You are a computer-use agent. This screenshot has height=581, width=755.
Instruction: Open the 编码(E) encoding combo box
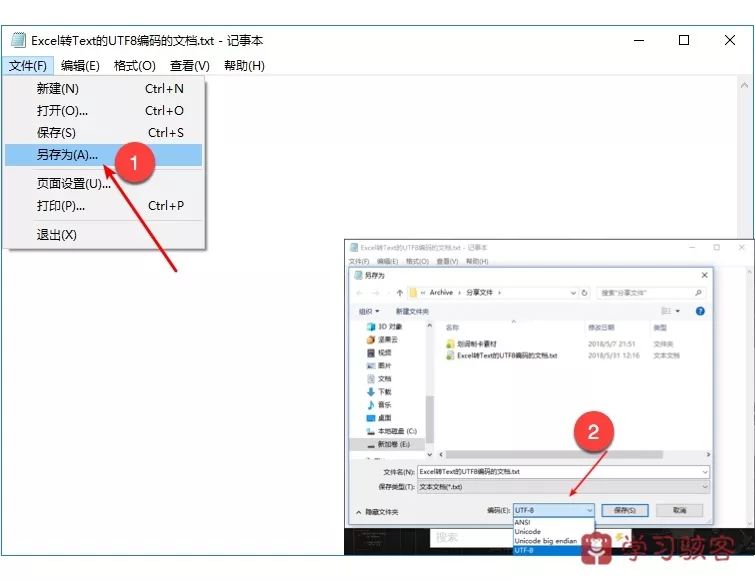tap(554, 510)
